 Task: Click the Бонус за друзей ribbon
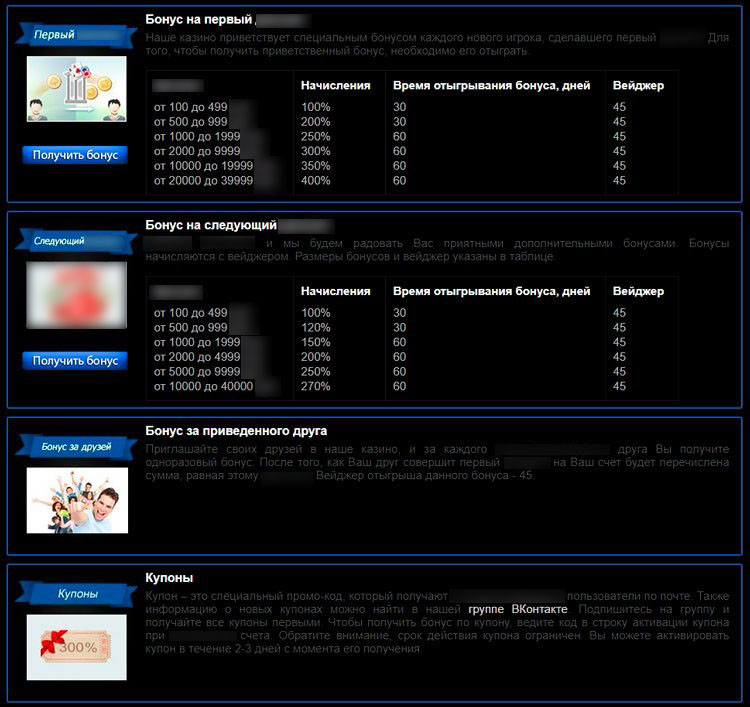pos(76,446)
